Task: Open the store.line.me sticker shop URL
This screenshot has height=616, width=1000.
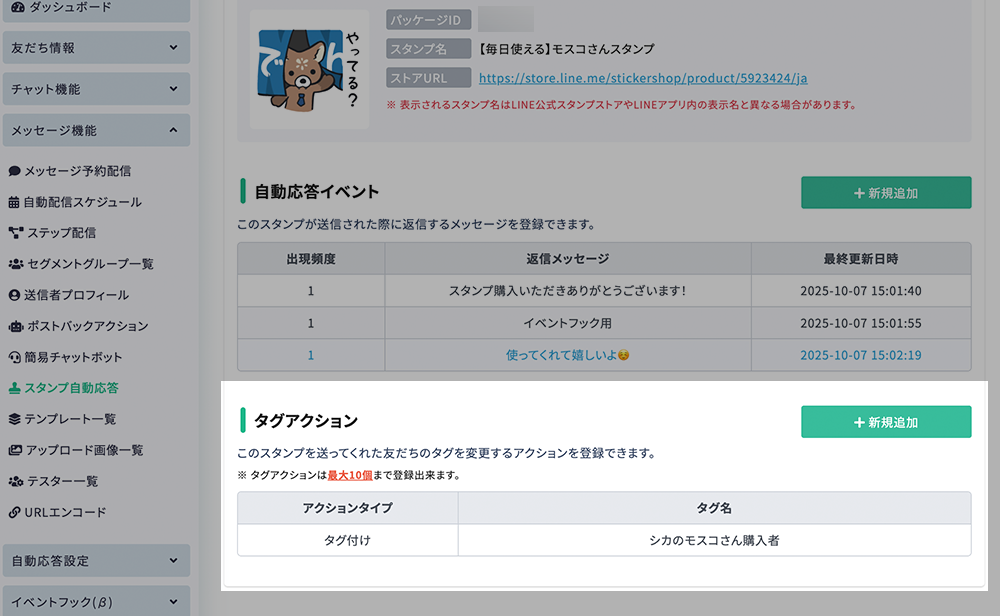Action: (643, 77)
